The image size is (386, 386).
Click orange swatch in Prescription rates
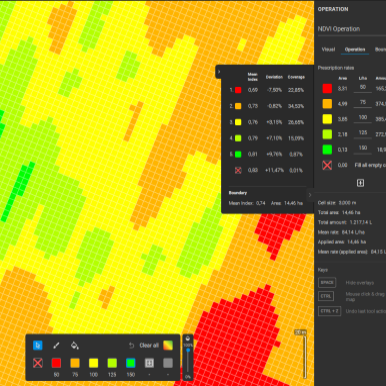point(327,104)
